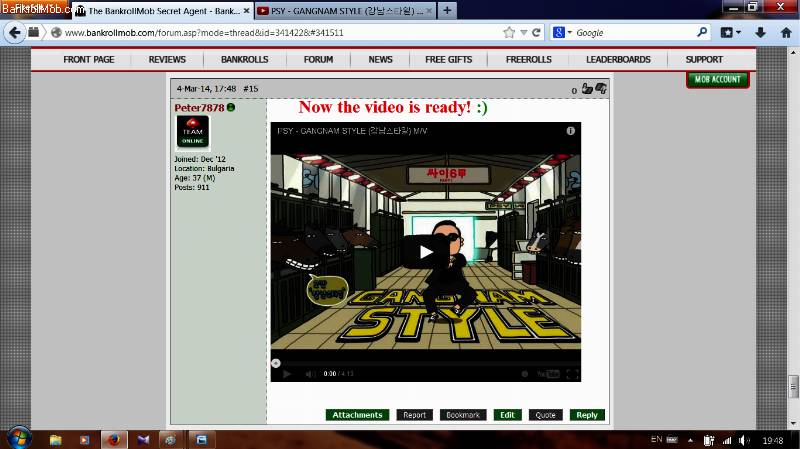Open the Google search engine selector dropdown

(x=562, y=33)
